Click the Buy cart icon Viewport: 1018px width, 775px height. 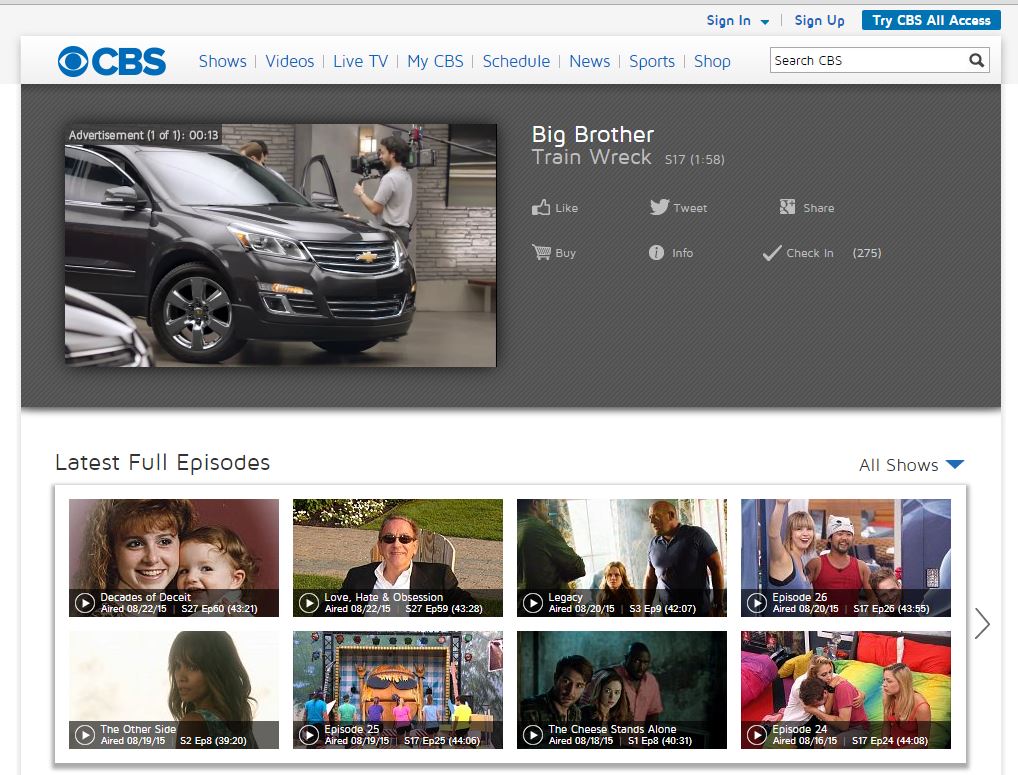(541, 252)
